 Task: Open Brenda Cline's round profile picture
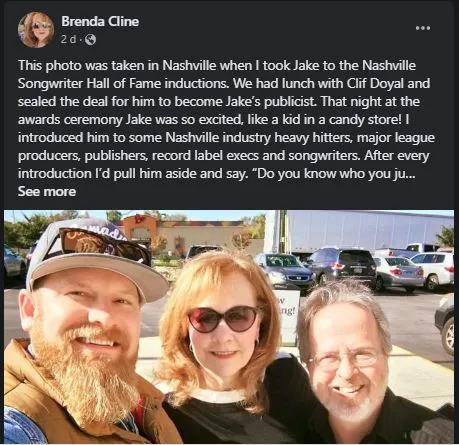coord(36,30)
